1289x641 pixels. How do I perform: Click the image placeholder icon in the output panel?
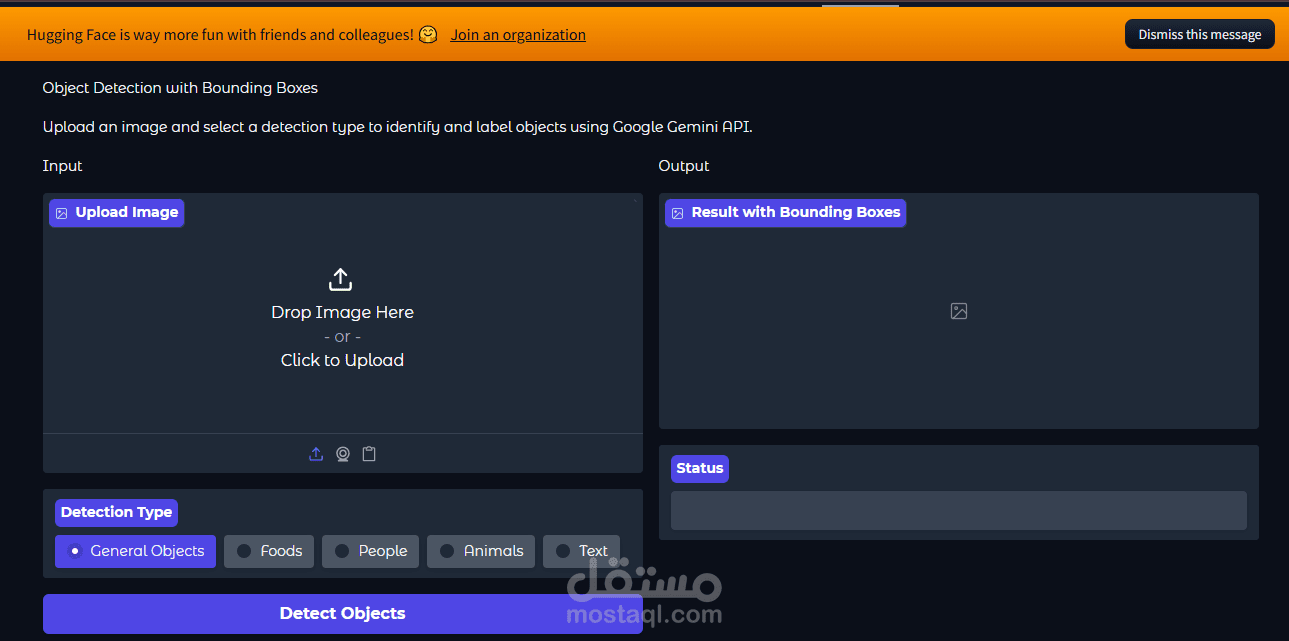tap(958, 311)
